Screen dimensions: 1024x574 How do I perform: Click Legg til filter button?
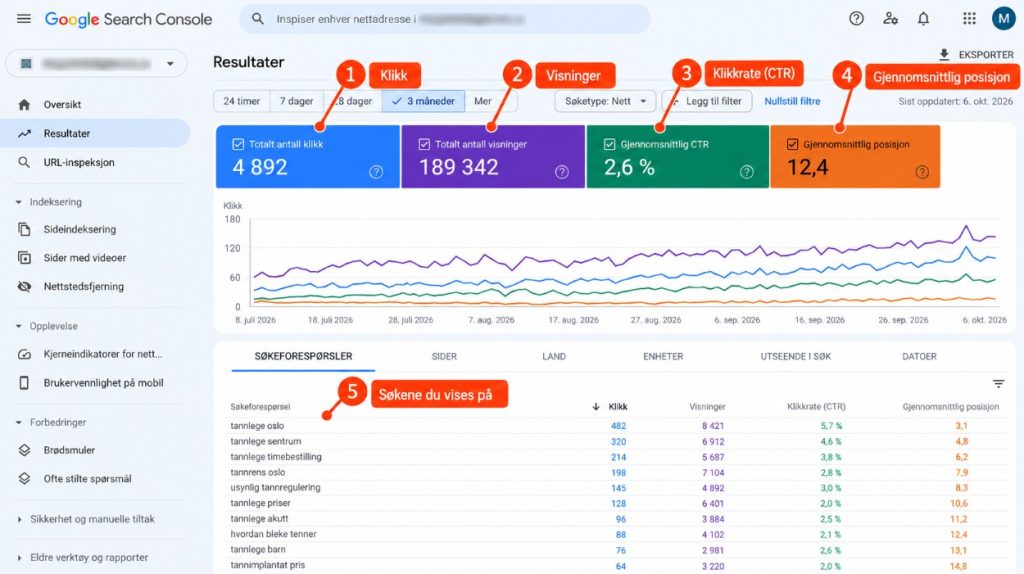point(707,101)
